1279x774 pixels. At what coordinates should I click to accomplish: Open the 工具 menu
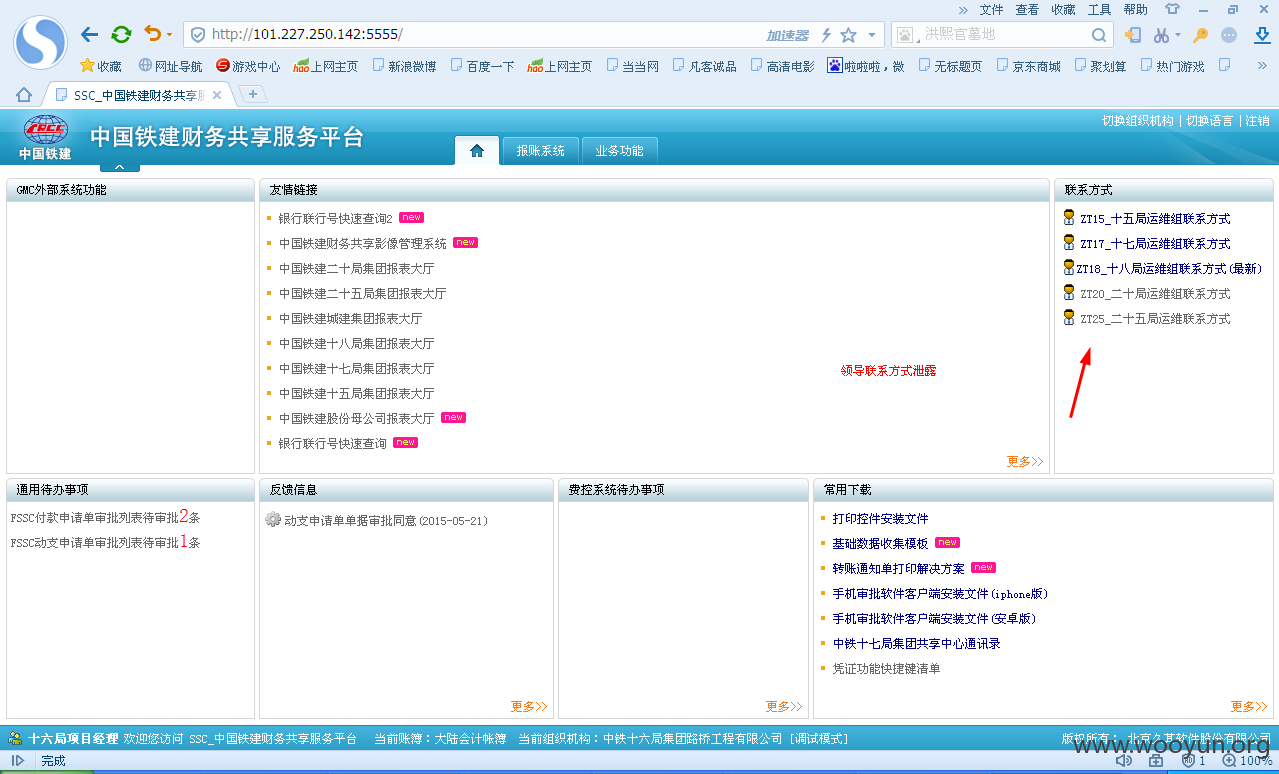[1099, 9]
